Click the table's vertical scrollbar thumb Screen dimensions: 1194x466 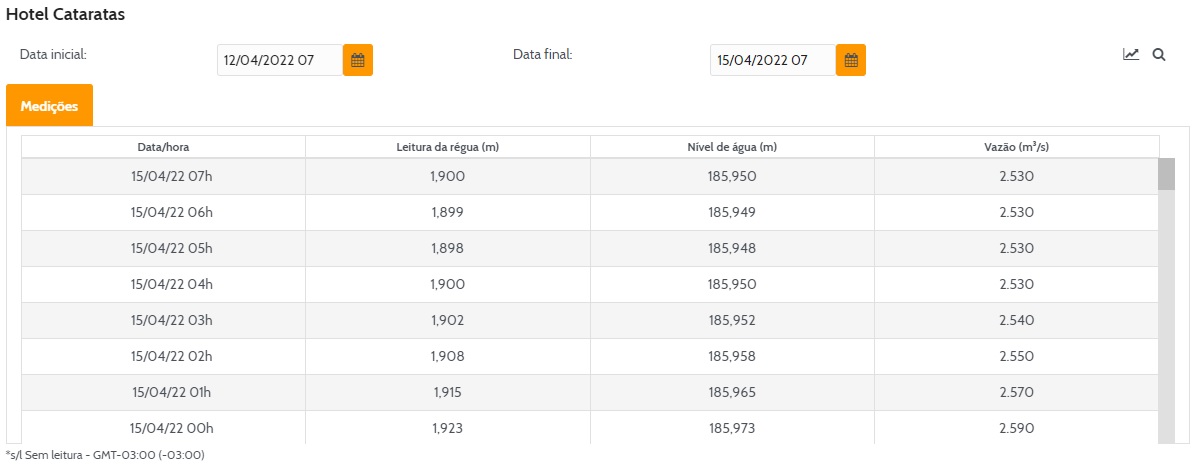(x=1166, y=174)
